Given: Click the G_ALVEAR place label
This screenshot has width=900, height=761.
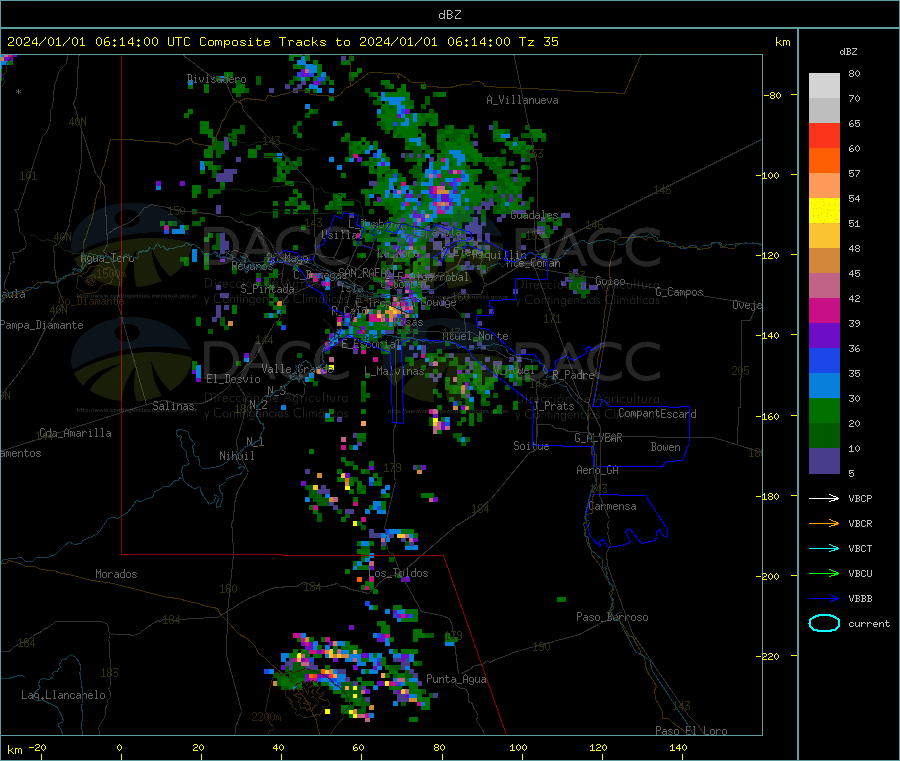Looking at the screenshot, I should click(598, 438).
